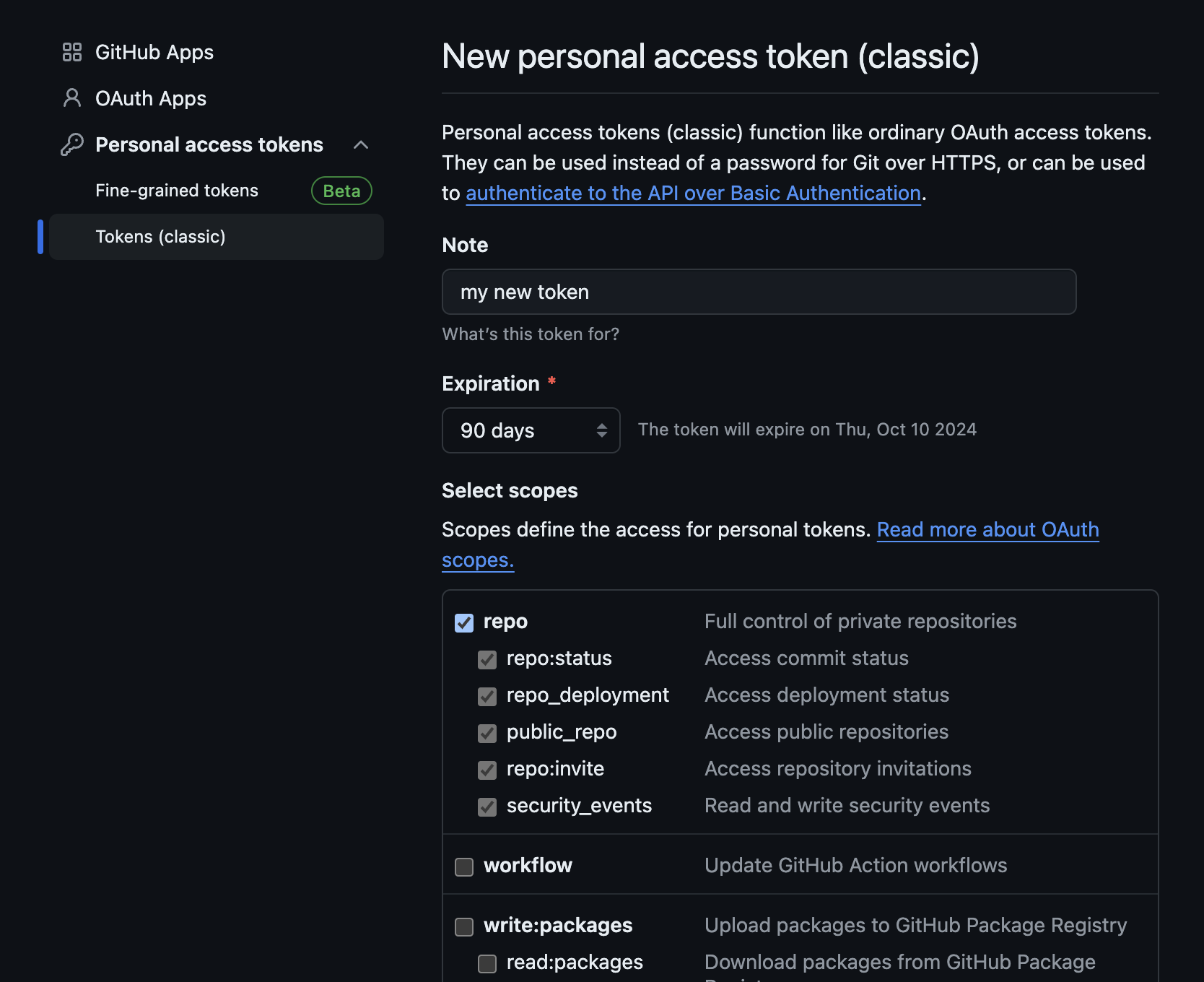Click the GitHub Apps grid icon
The width and height of the screenshot is (1204, 982).
point(72,52)
